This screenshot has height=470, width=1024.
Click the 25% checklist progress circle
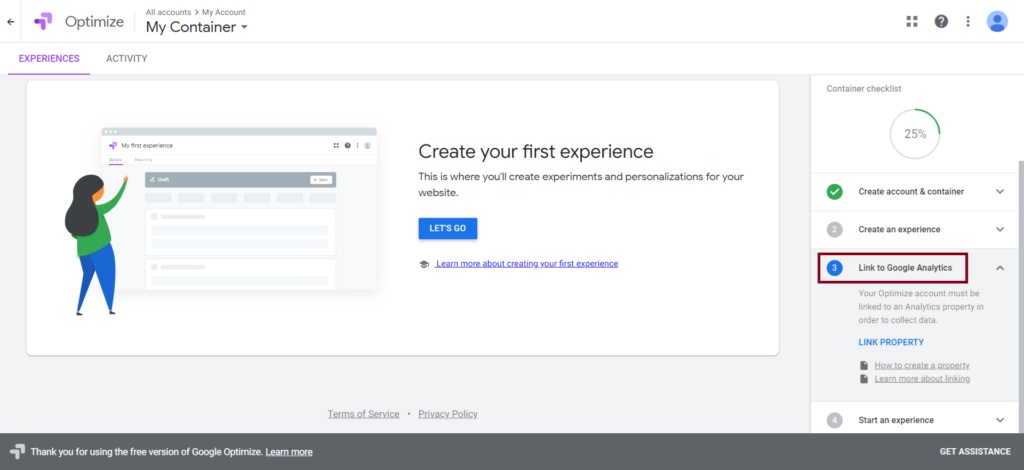click(x=914, y=133)
